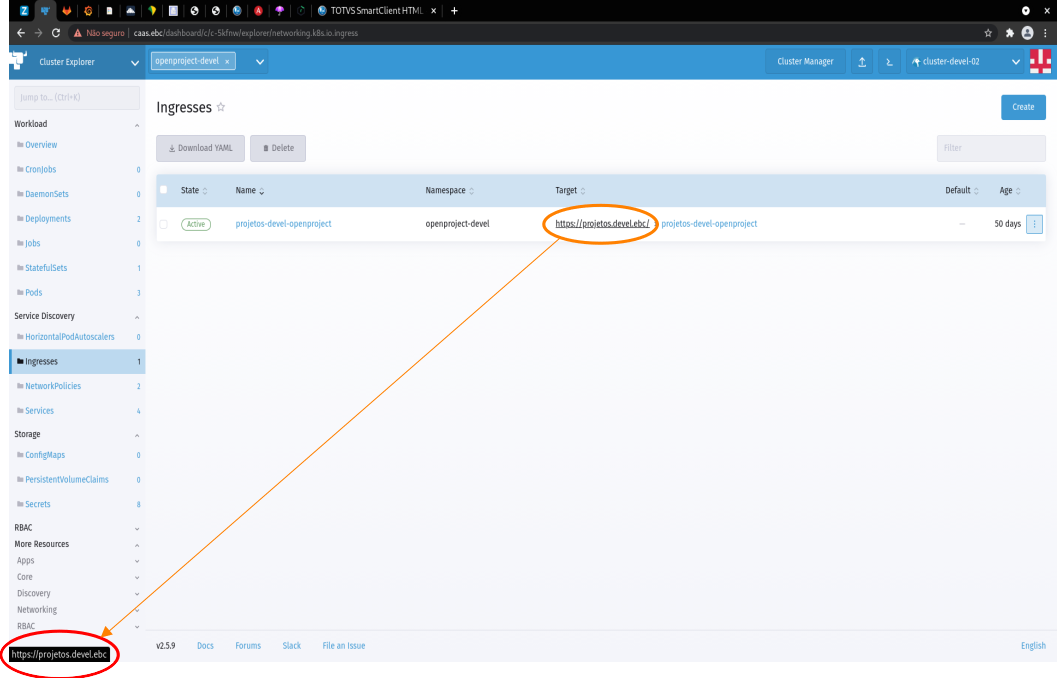Open the Import YAML dialog

click(862, 61)
